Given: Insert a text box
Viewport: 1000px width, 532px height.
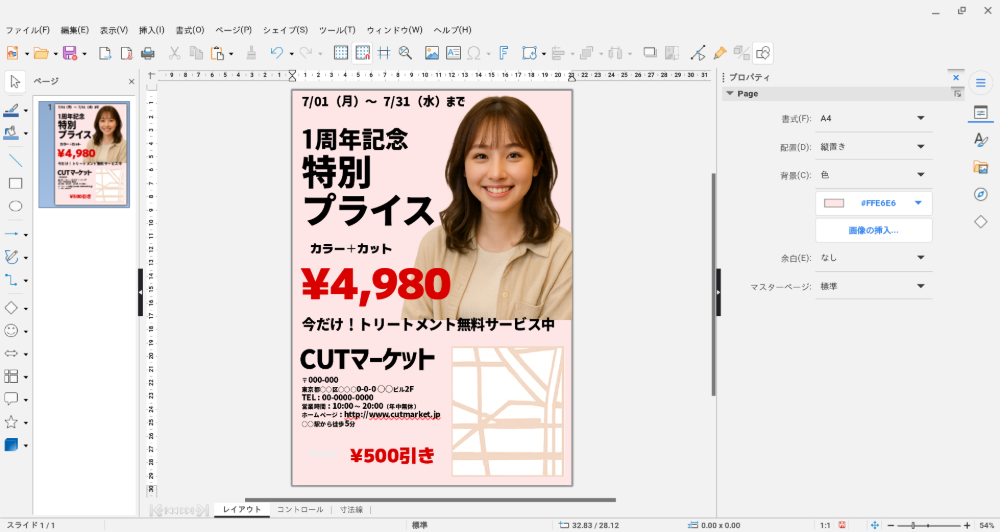Looking at the screenshot, I should point(453,54).
